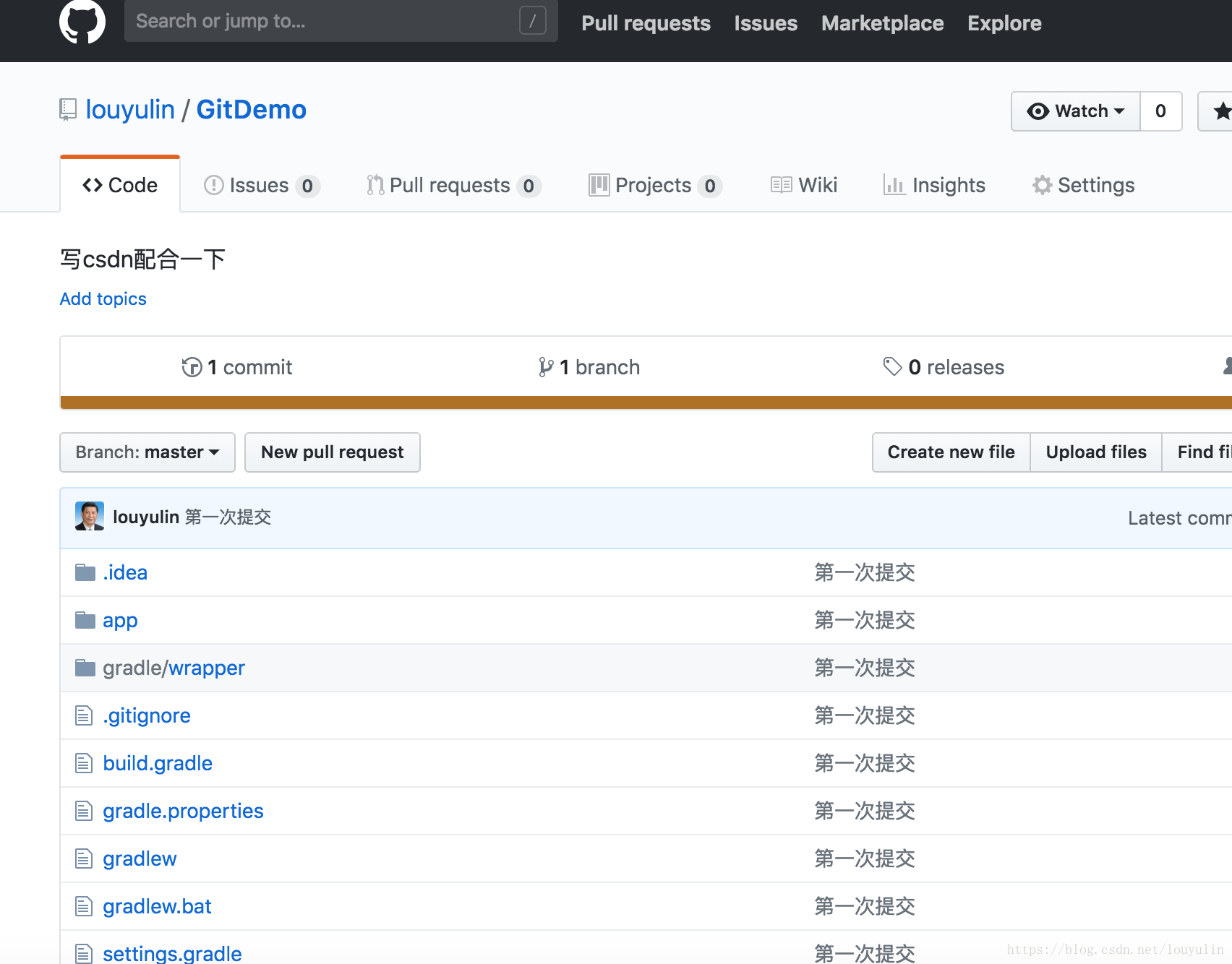Open Marketplace in top navigation

(x=882, y=23)
